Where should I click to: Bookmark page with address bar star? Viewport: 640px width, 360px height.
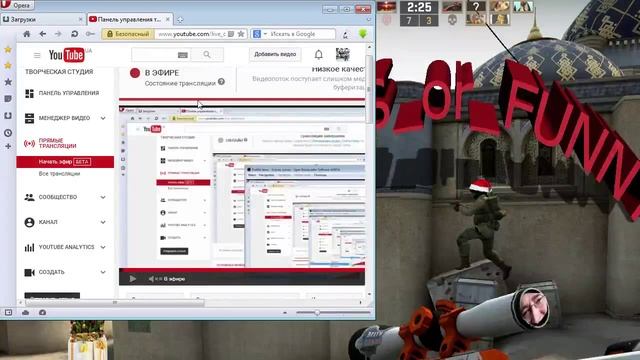pos(241,34)
